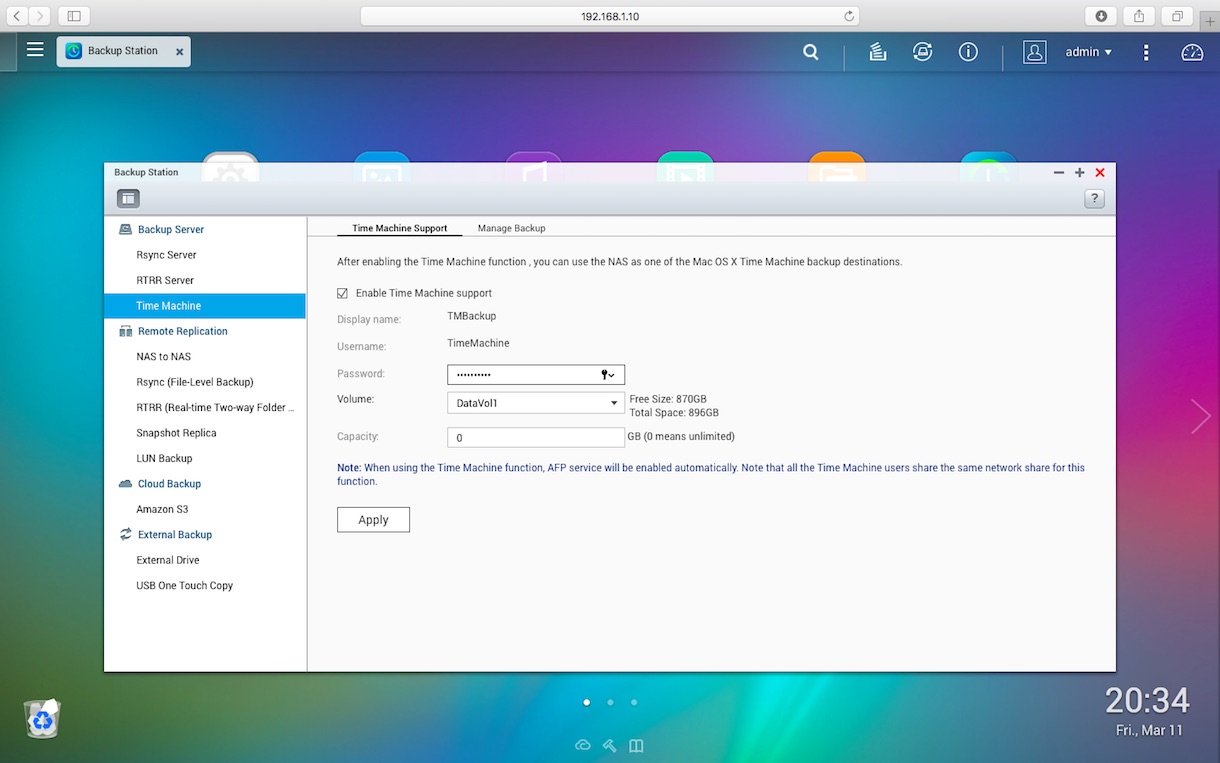1220x763 pixels.
Task: Open event notifications info icon
Action: point(968,52)
